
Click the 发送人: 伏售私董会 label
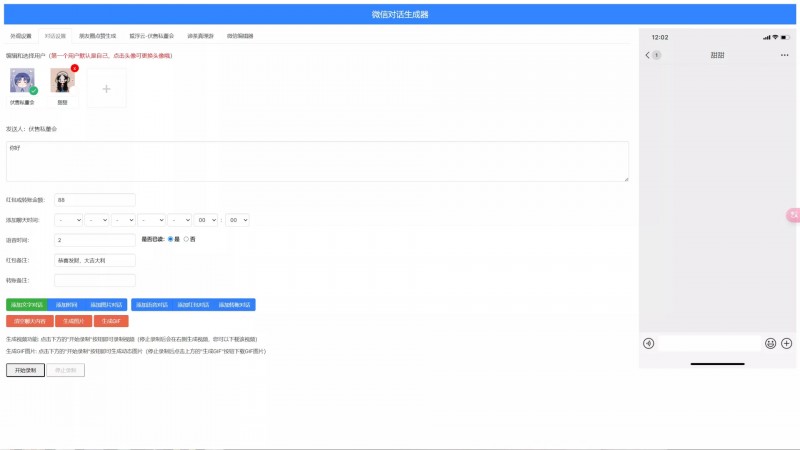pyautogui.click(x=32, y=129)
